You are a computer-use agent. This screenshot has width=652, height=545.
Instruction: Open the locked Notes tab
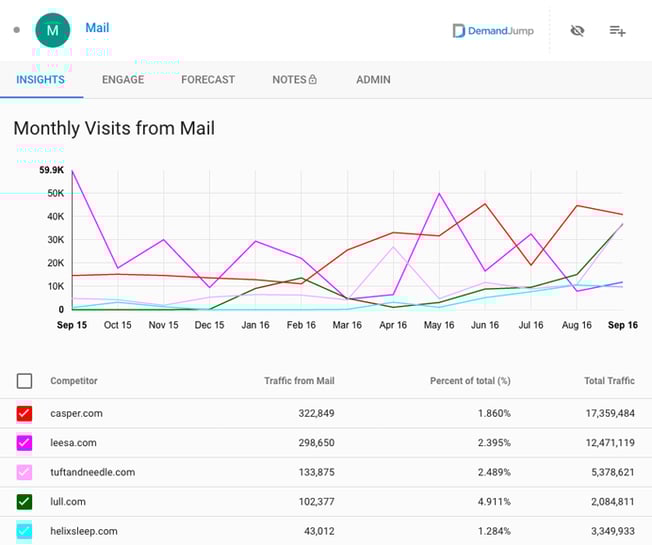coord(294,79)
